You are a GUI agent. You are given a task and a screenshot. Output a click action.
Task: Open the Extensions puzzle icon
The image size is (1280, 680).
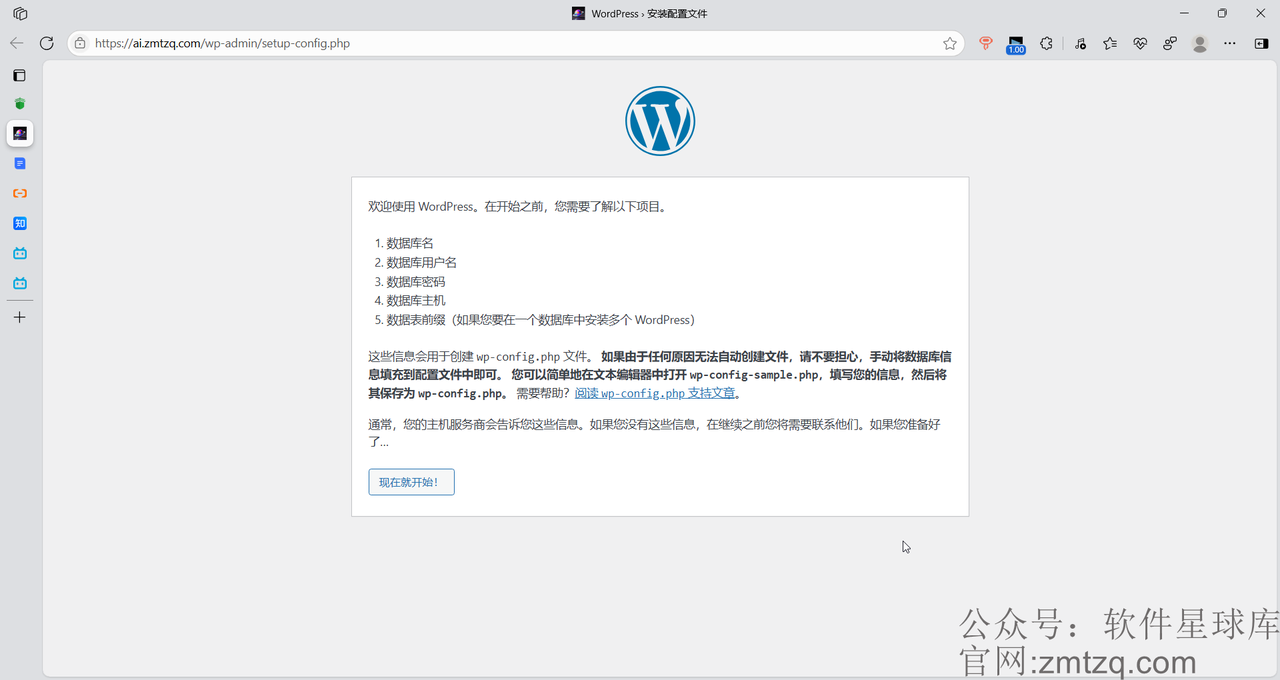tap(1046, 43)
